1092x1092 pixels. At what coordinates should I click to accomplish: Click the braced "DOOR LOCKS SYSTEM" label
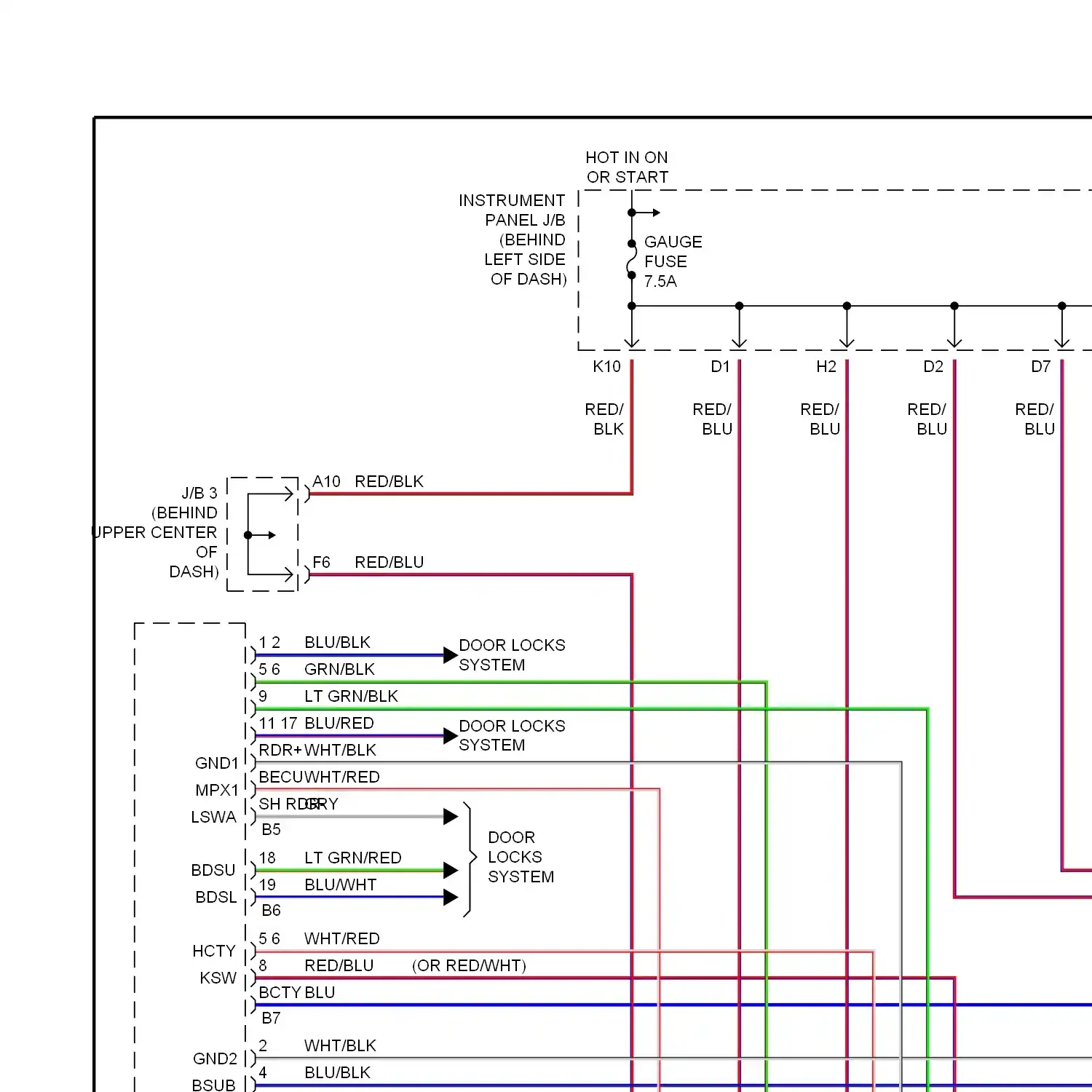pos(521,857)
